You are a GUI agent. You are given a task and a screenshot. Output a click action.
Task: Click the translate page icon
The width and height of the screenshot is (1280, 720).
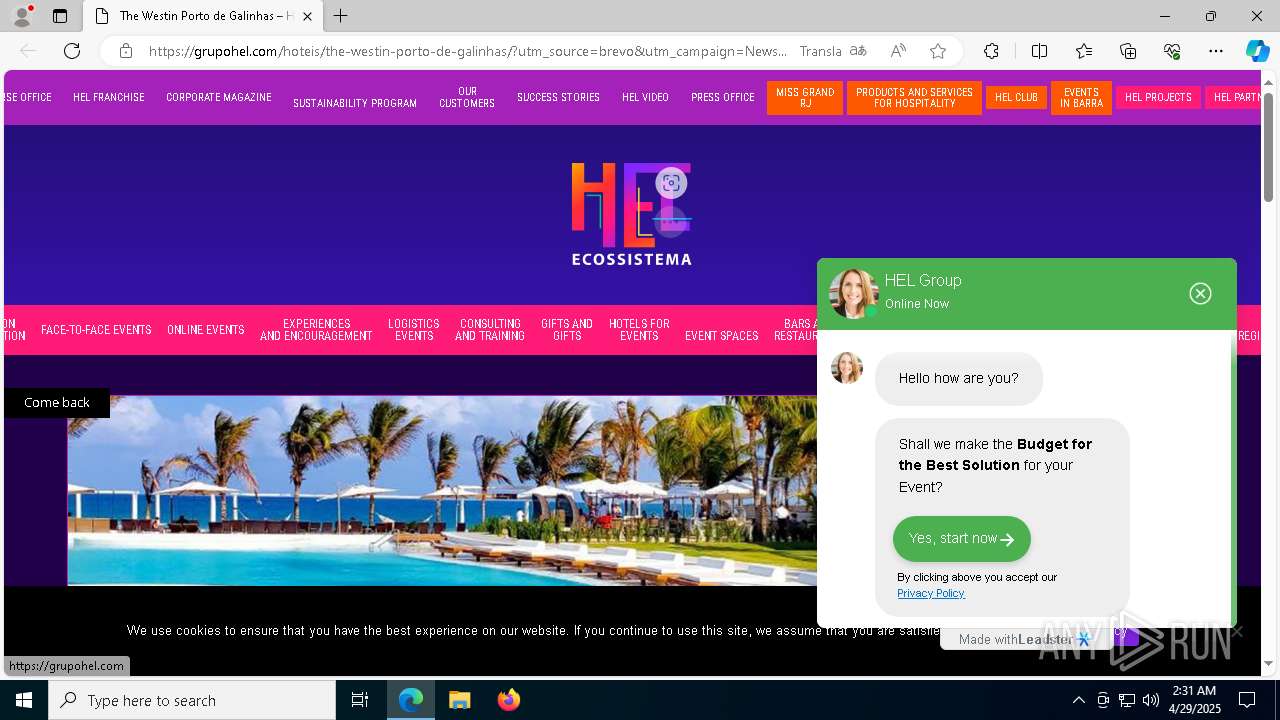[857, 51]
